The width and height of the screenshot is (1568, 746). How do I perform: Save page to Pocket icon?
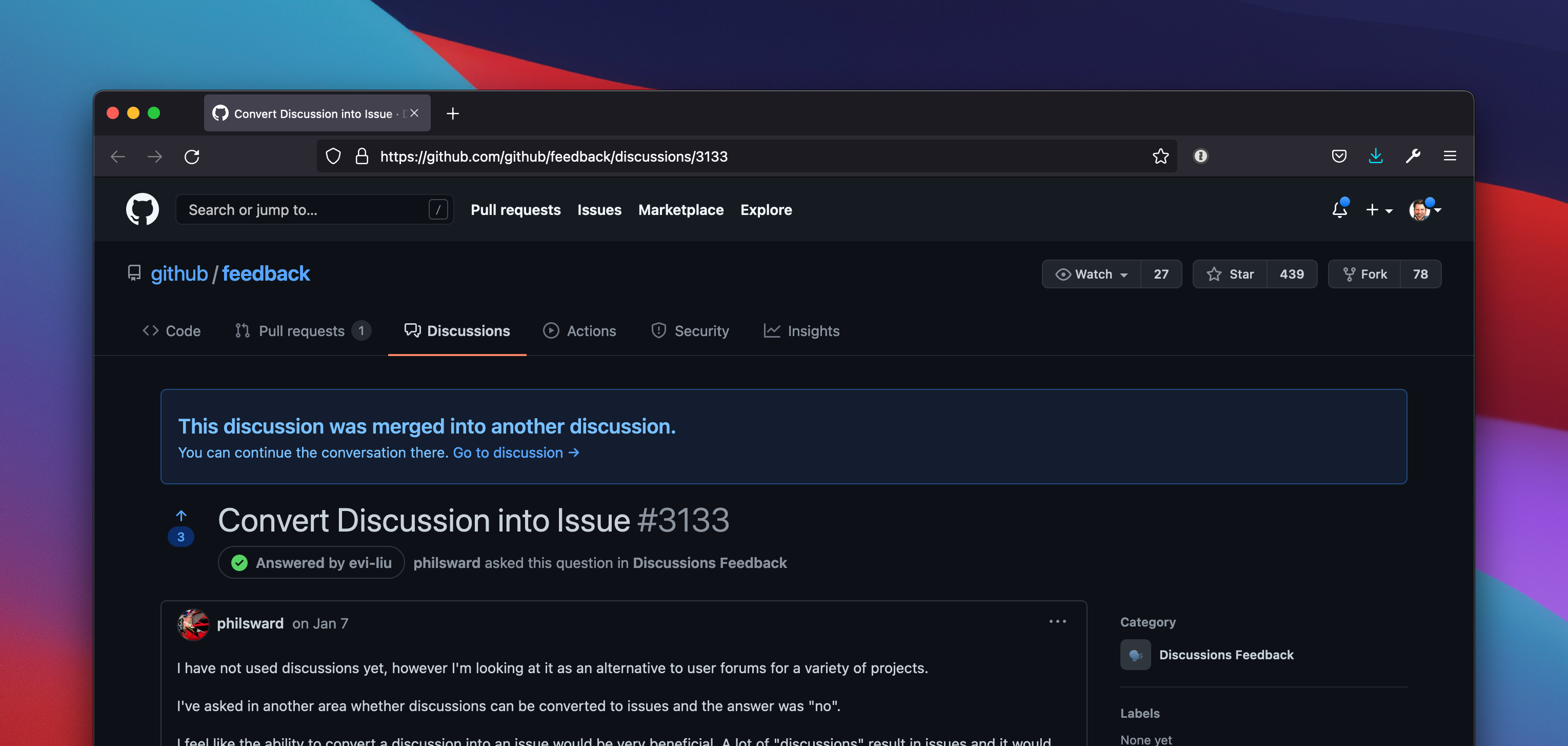tap(1338, 156)
